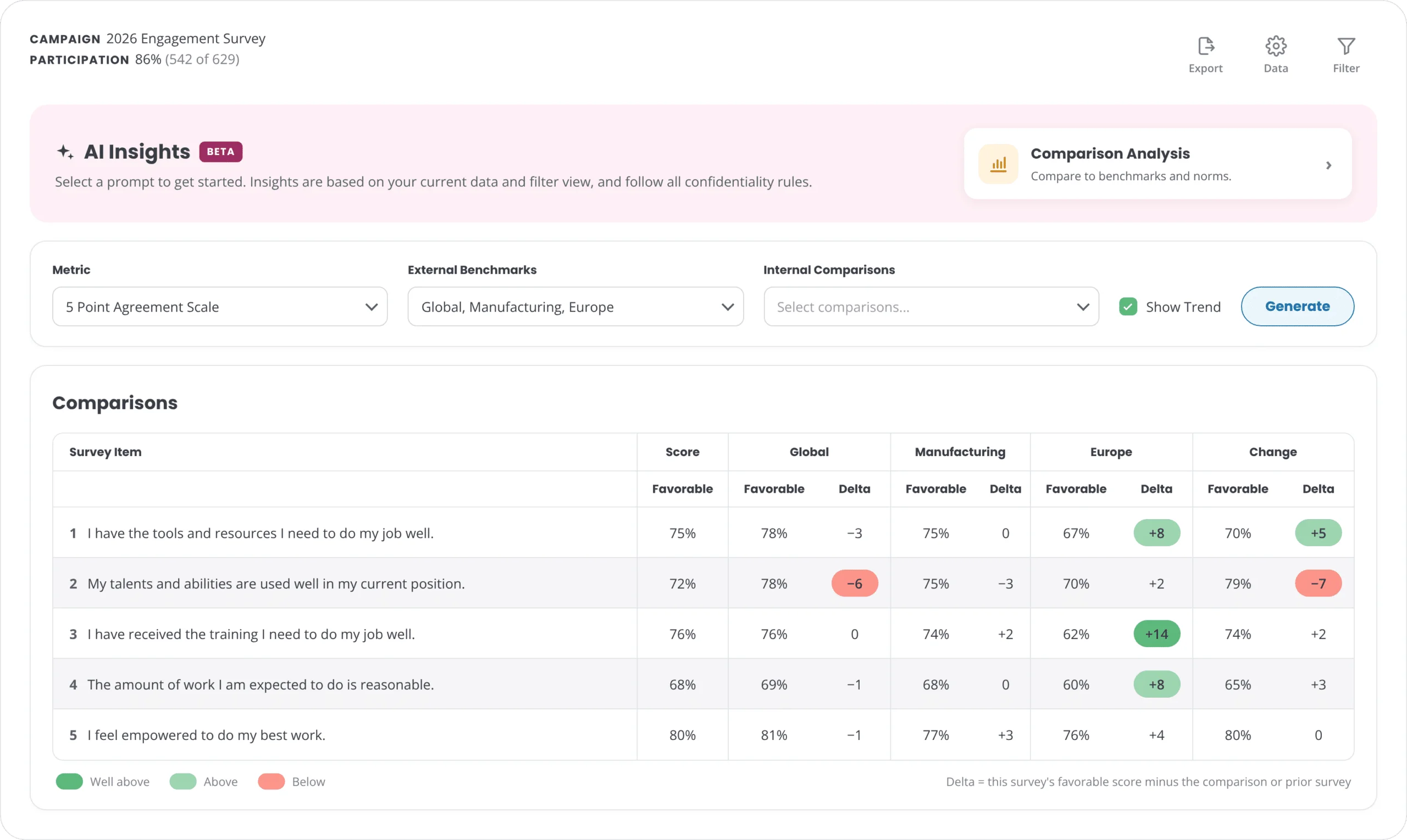Click the Above light green legend swatch
Viewport: 1407px width, 840px height.
tap(183, 782)
